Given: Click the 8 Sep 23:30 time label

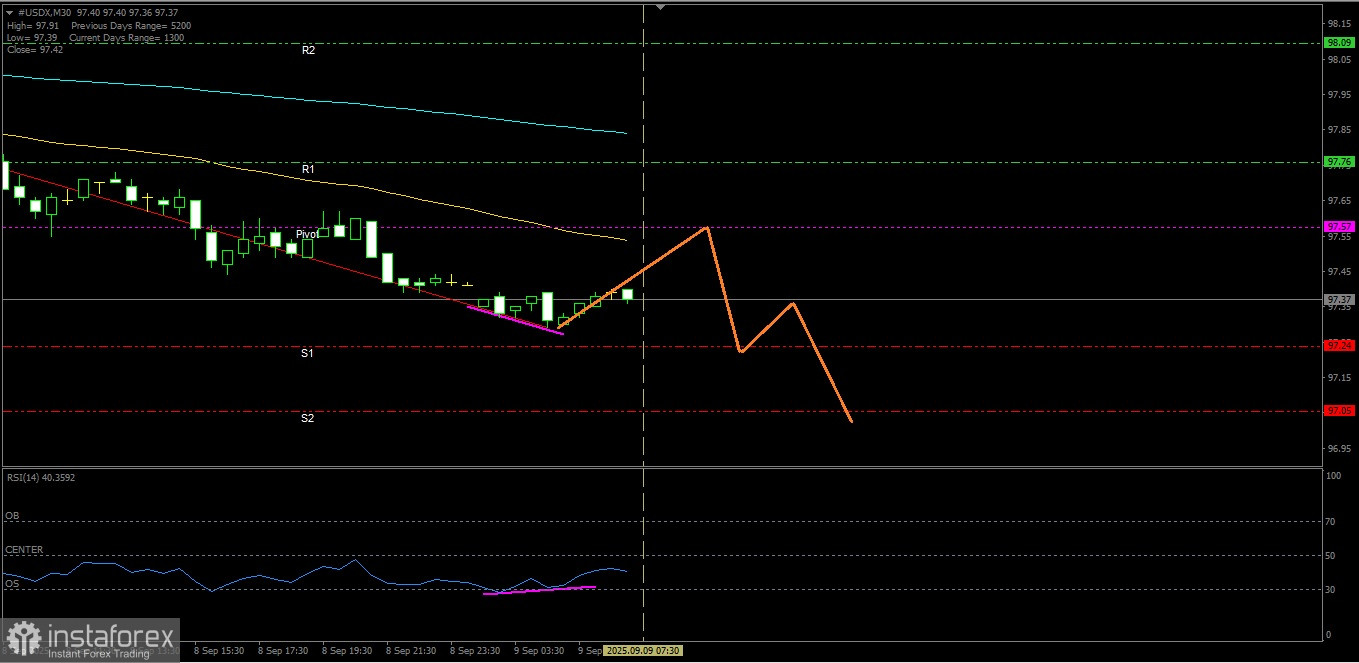Looking at the screenshot, I should pos(476,651).
